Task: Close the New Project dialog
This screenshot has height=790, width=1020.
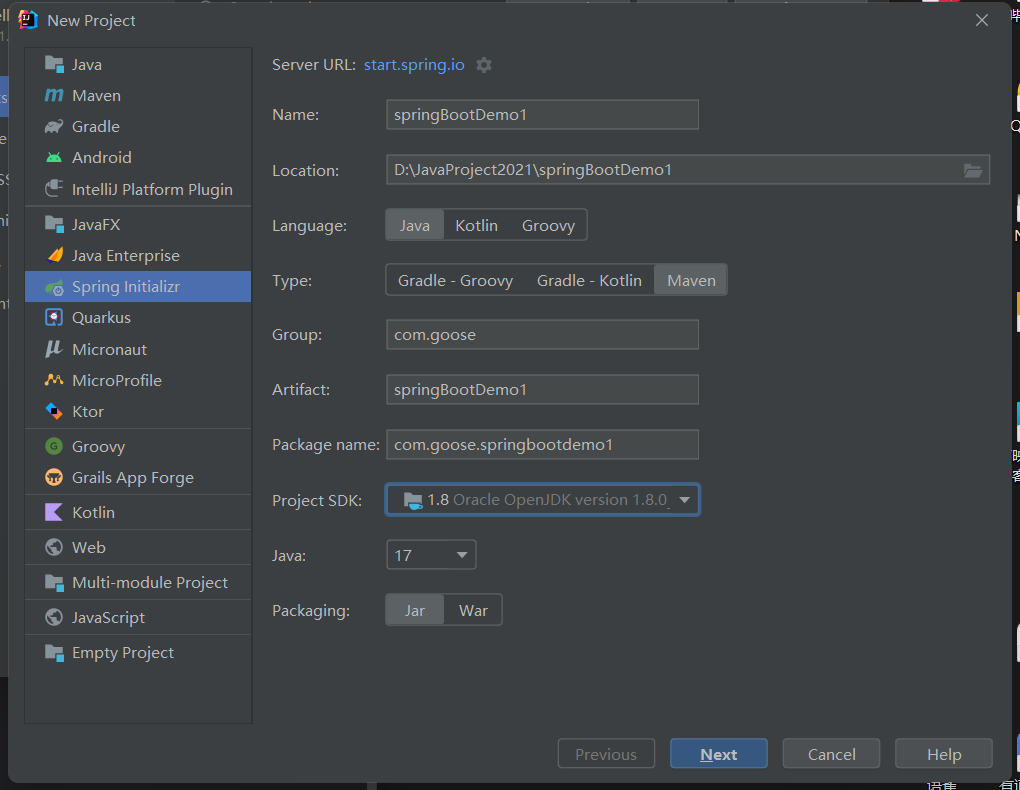Action: 982,20
